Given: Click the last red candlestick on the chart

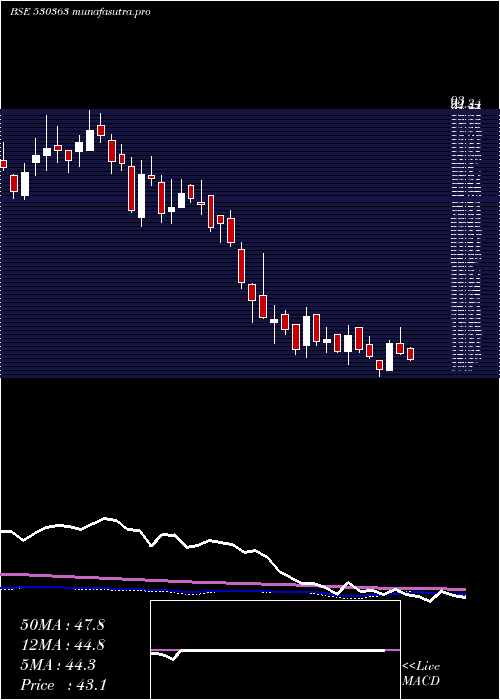Looking at the screenshot, I should [411, 354].
